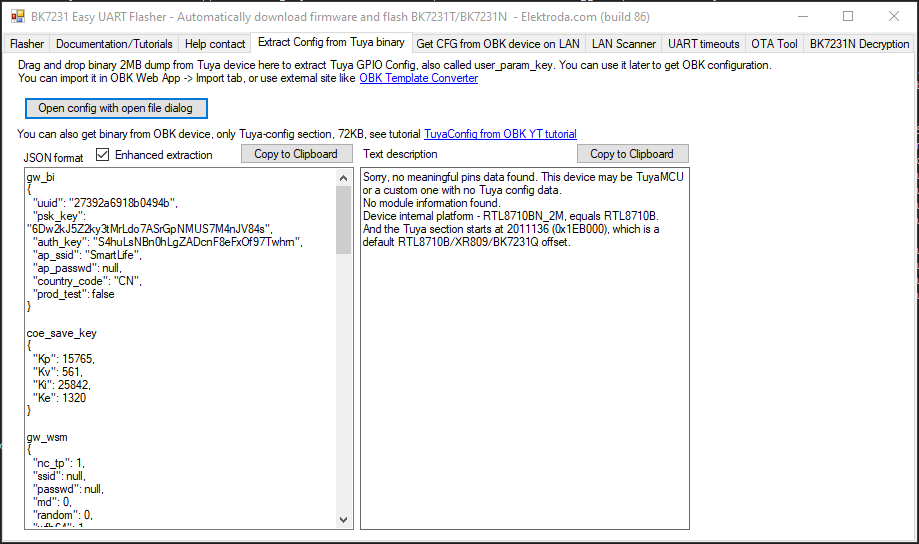The width and height of the screenshot is (919, 544).
Task: Follow the OBK Template Converter link
Action: [x=418, y=78]
